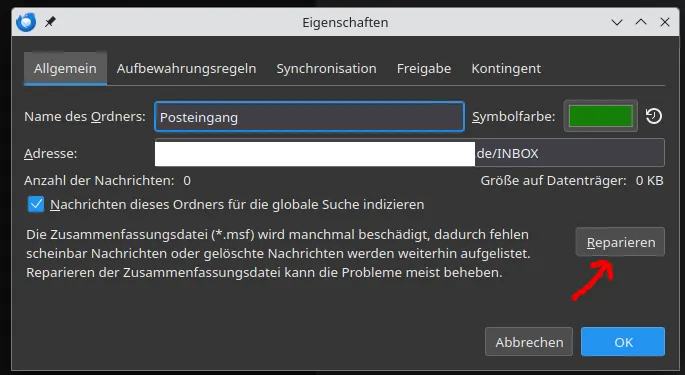Open the green Symbolfarbe color picker

tap(601, 116)
